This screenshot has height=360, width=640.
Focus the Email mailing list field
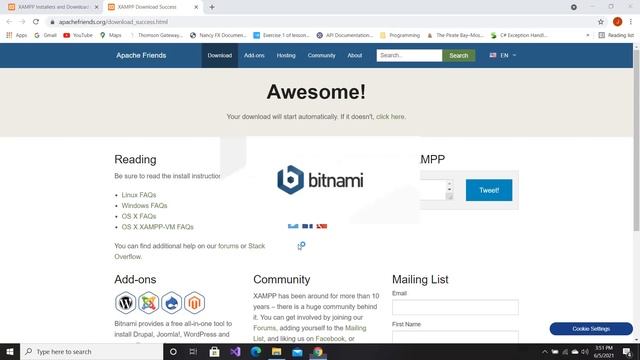(455, 307)
